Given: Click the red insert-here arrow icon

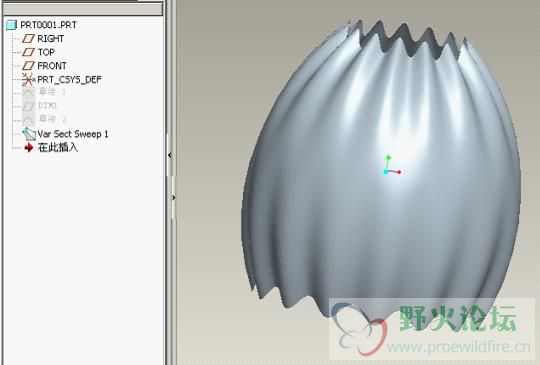Looking at the screenshot, I should [29, 147].
